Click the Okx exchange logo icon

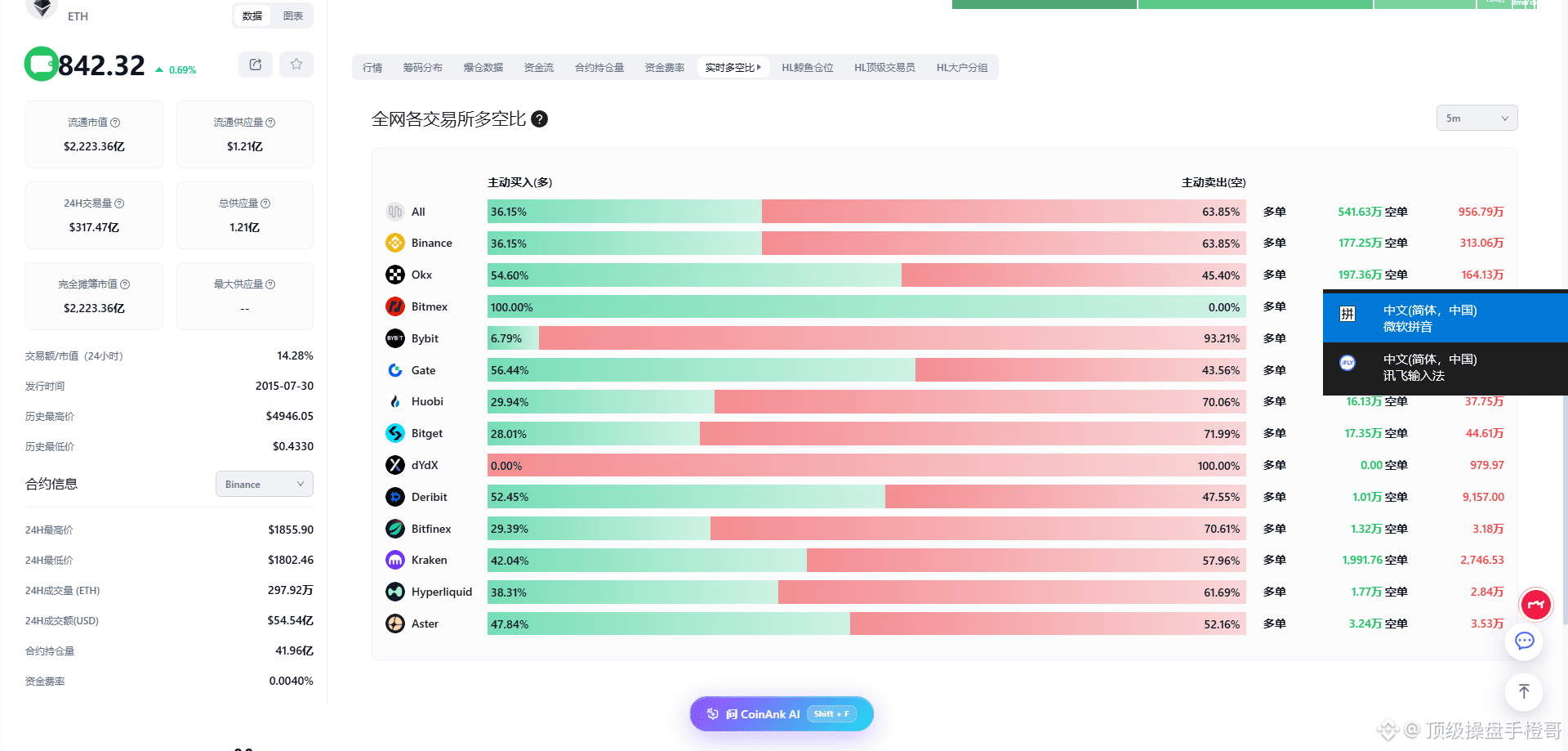[395, 275]
